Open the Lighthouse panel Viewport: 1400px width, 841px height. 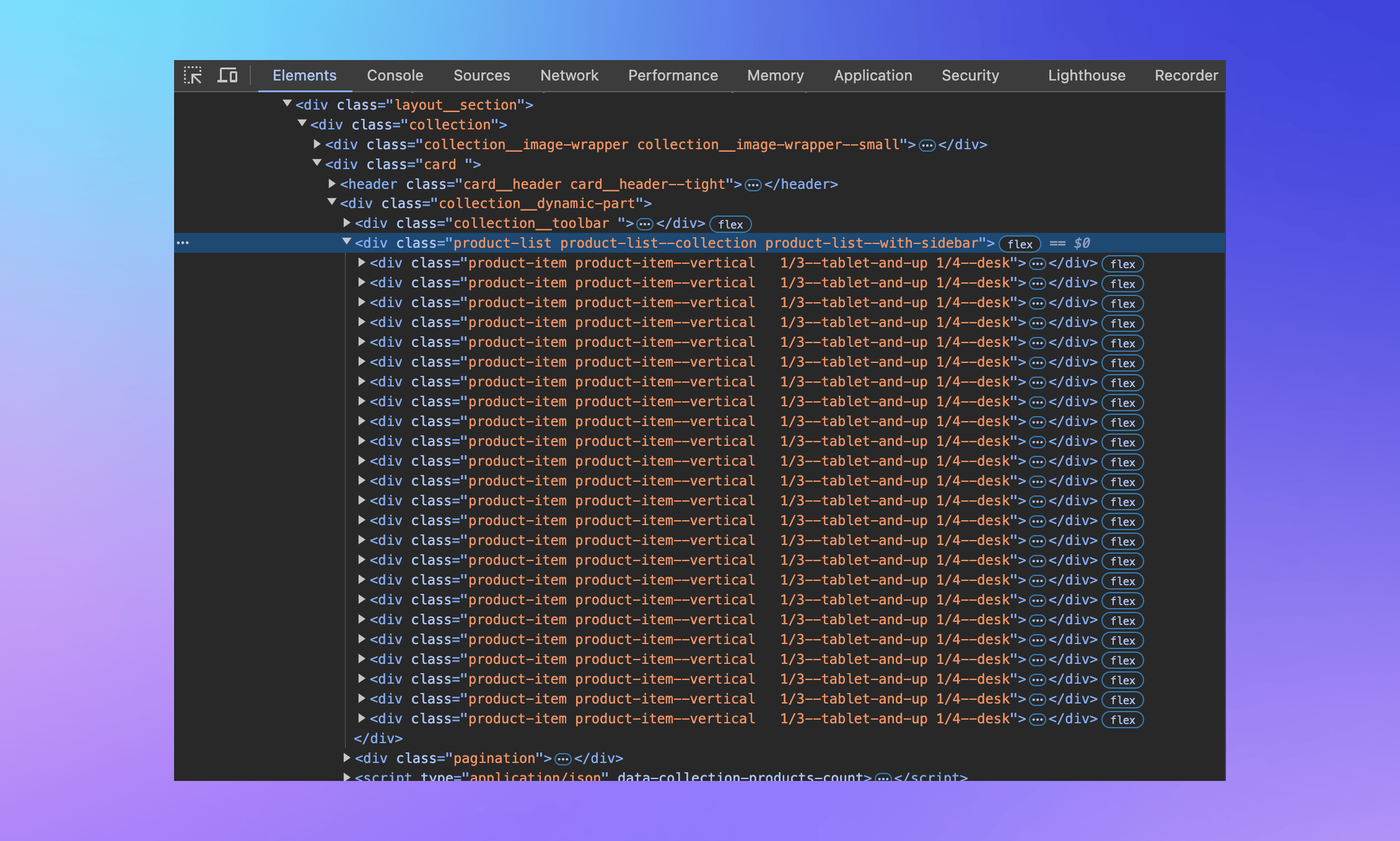[x=1087, y=76]
